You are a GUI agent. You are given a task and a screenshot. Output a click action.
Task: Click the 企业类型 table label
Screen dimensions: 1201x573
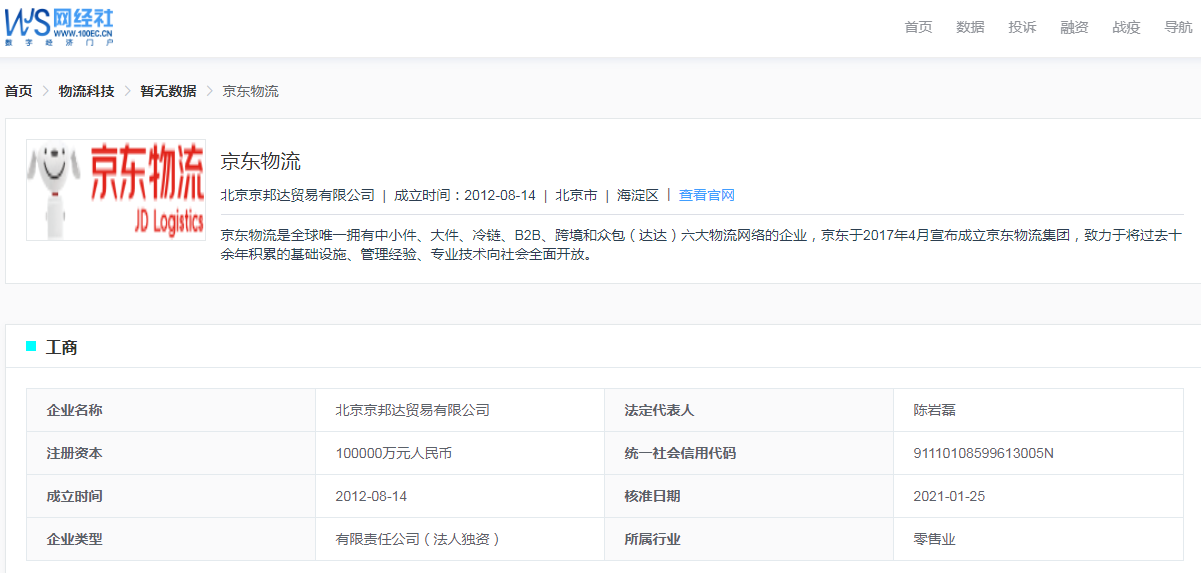74,539
